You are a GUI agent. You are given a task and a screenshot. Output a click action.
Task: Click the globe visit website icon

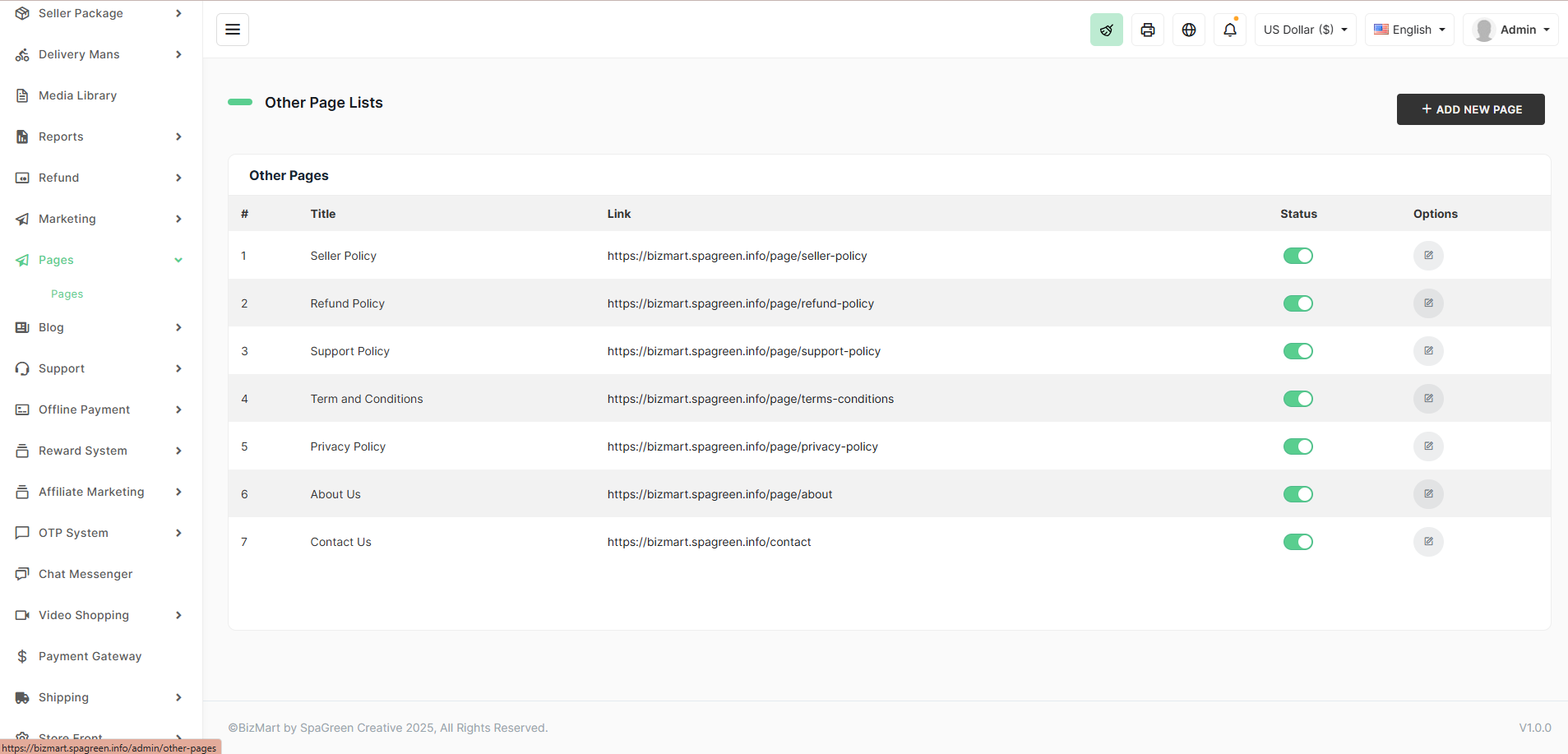[x=1188, y=30]
